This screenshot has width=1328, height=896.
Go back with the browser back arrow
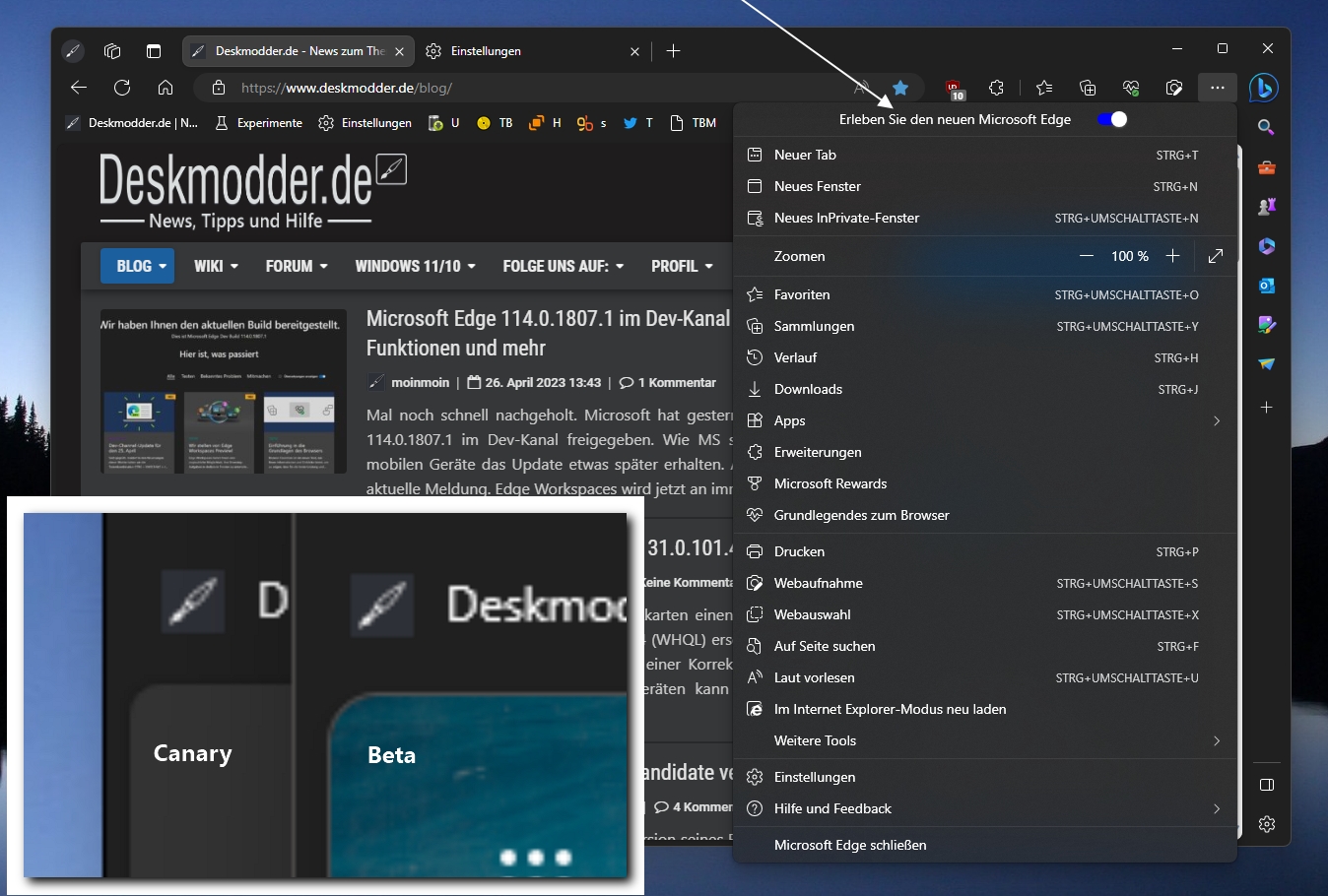(x=79, y=88)
